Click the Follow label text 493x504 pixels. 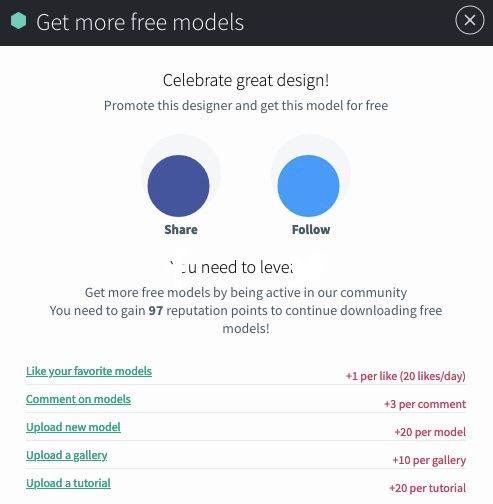pos(311,230)
